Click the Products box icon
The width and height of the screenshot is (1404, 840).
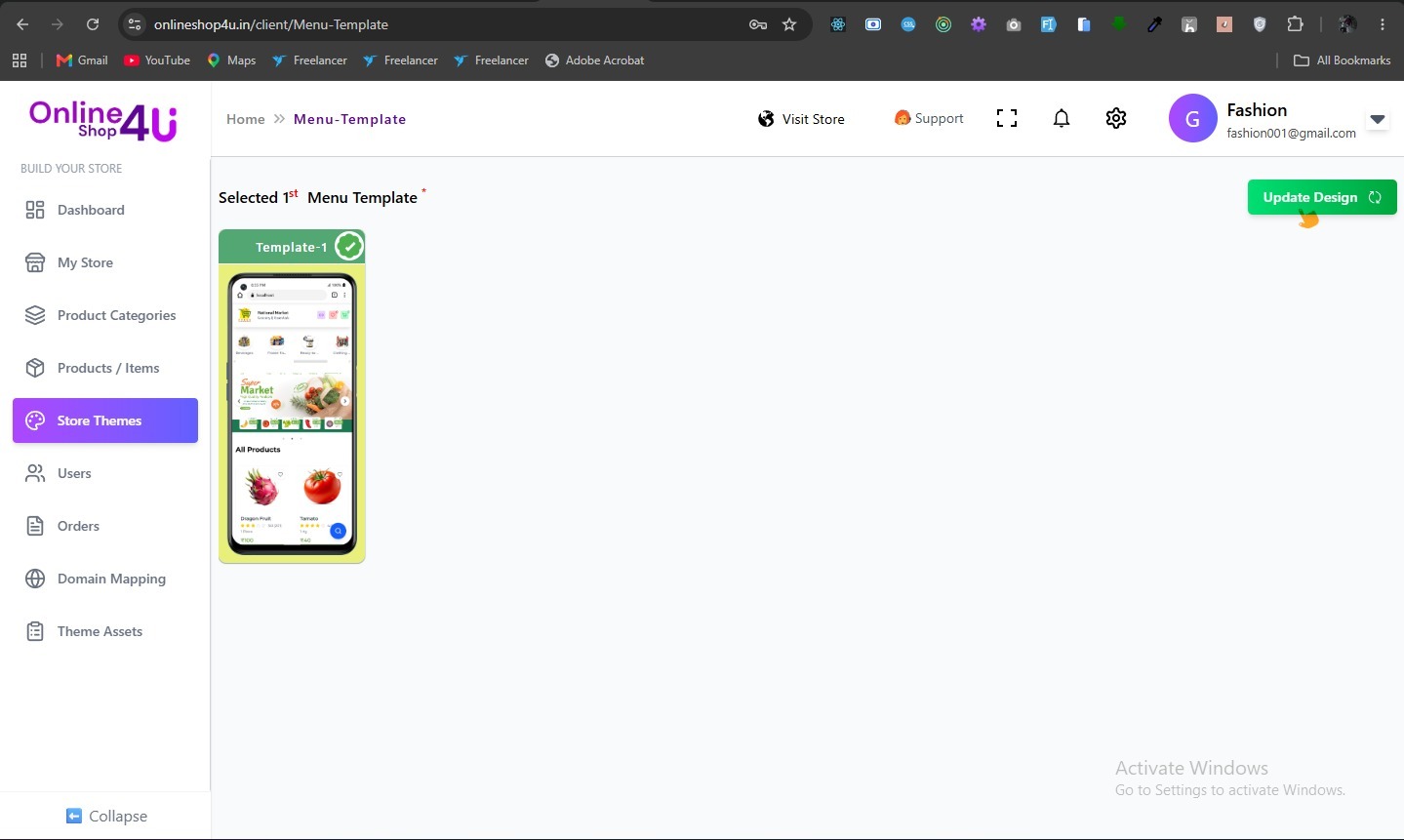(35, 368)
